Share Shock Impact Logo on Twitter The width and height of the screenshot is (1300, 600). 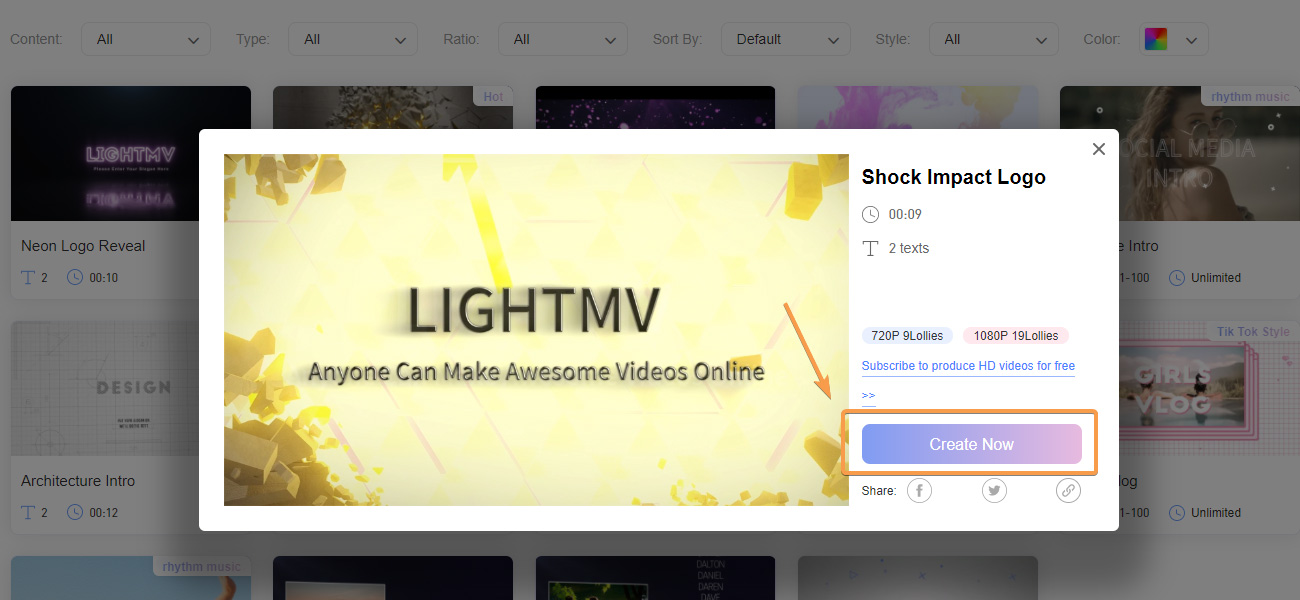994,490
